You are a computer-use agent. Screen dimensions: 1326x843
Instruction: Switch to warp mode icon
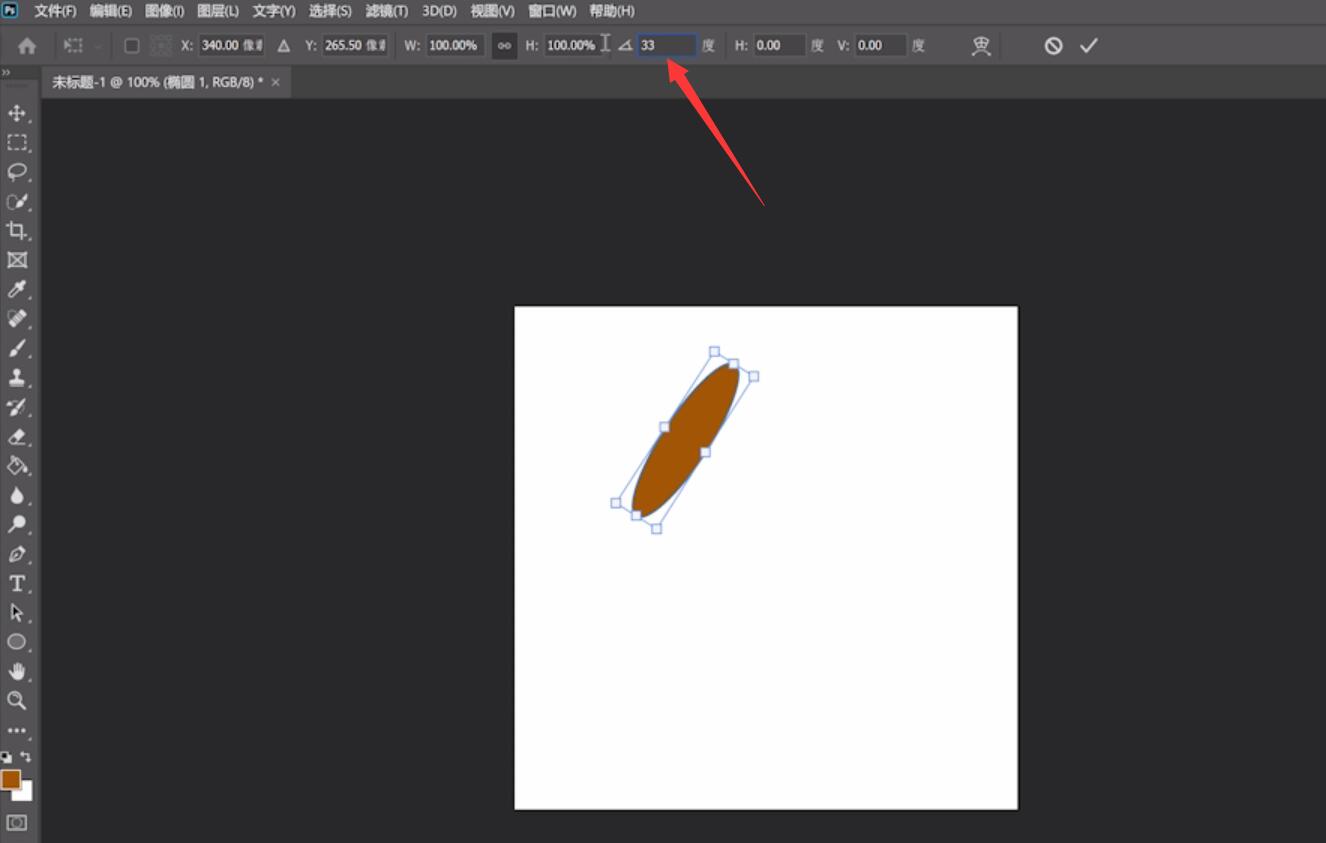981,46
